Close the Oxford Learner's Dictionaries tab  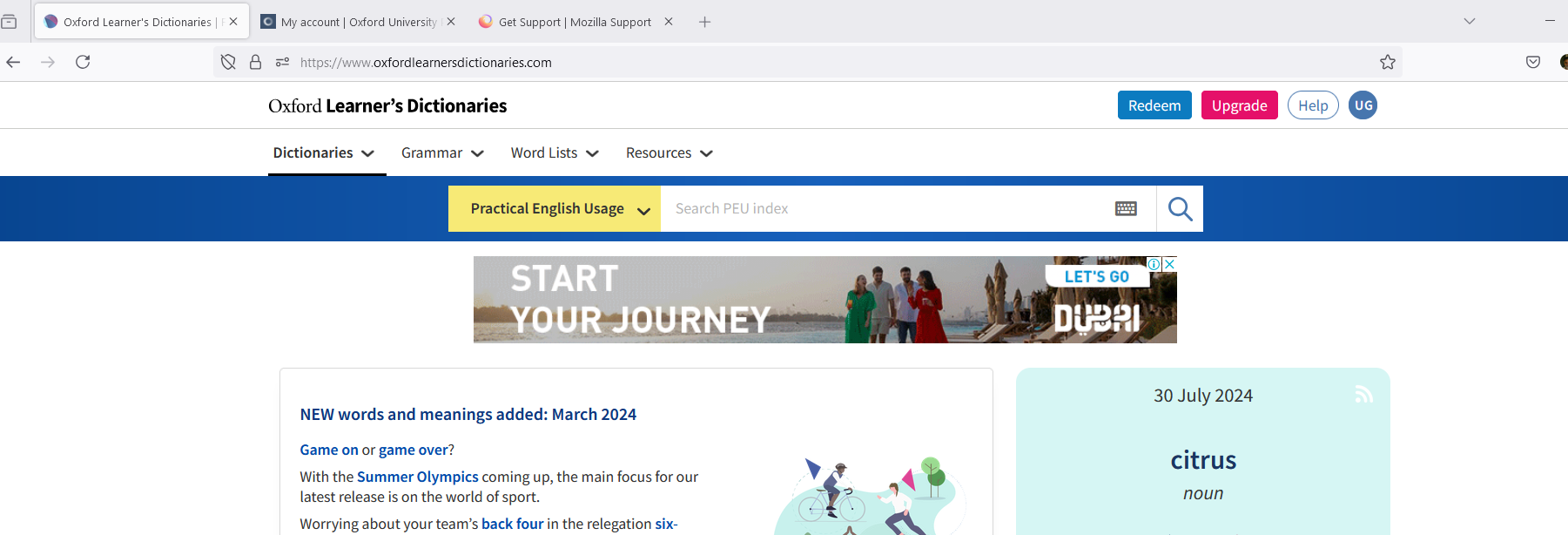[x=233, y=22]
